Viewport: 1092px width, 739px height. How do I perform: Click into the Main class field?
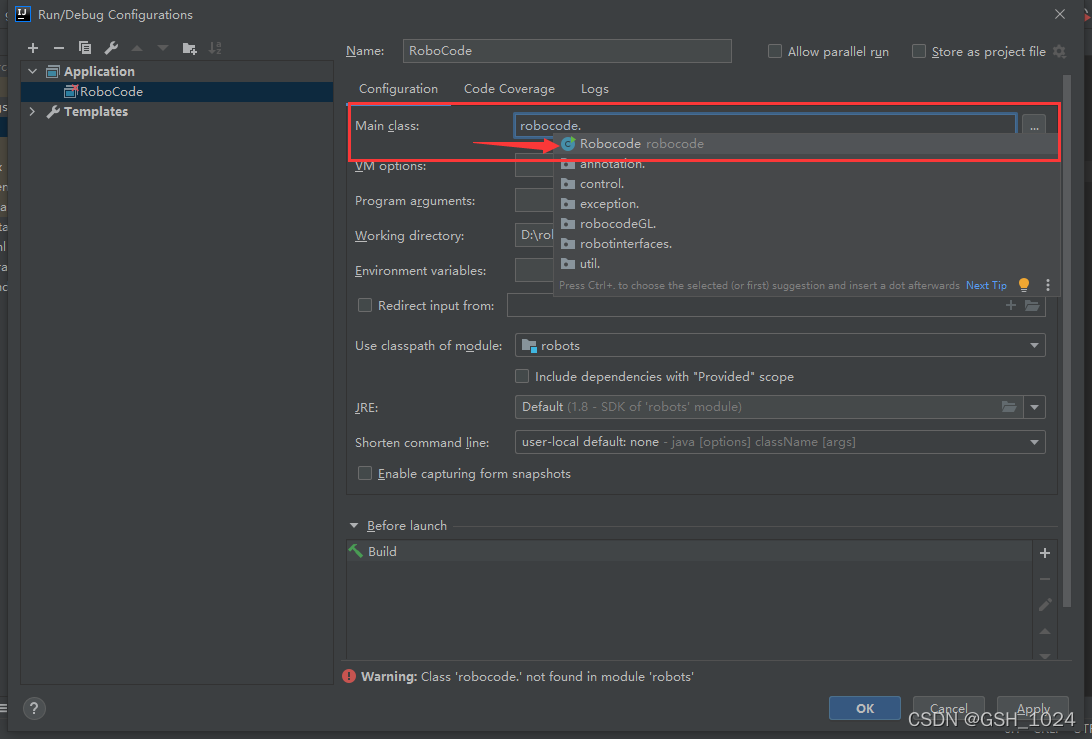(765, 125)
